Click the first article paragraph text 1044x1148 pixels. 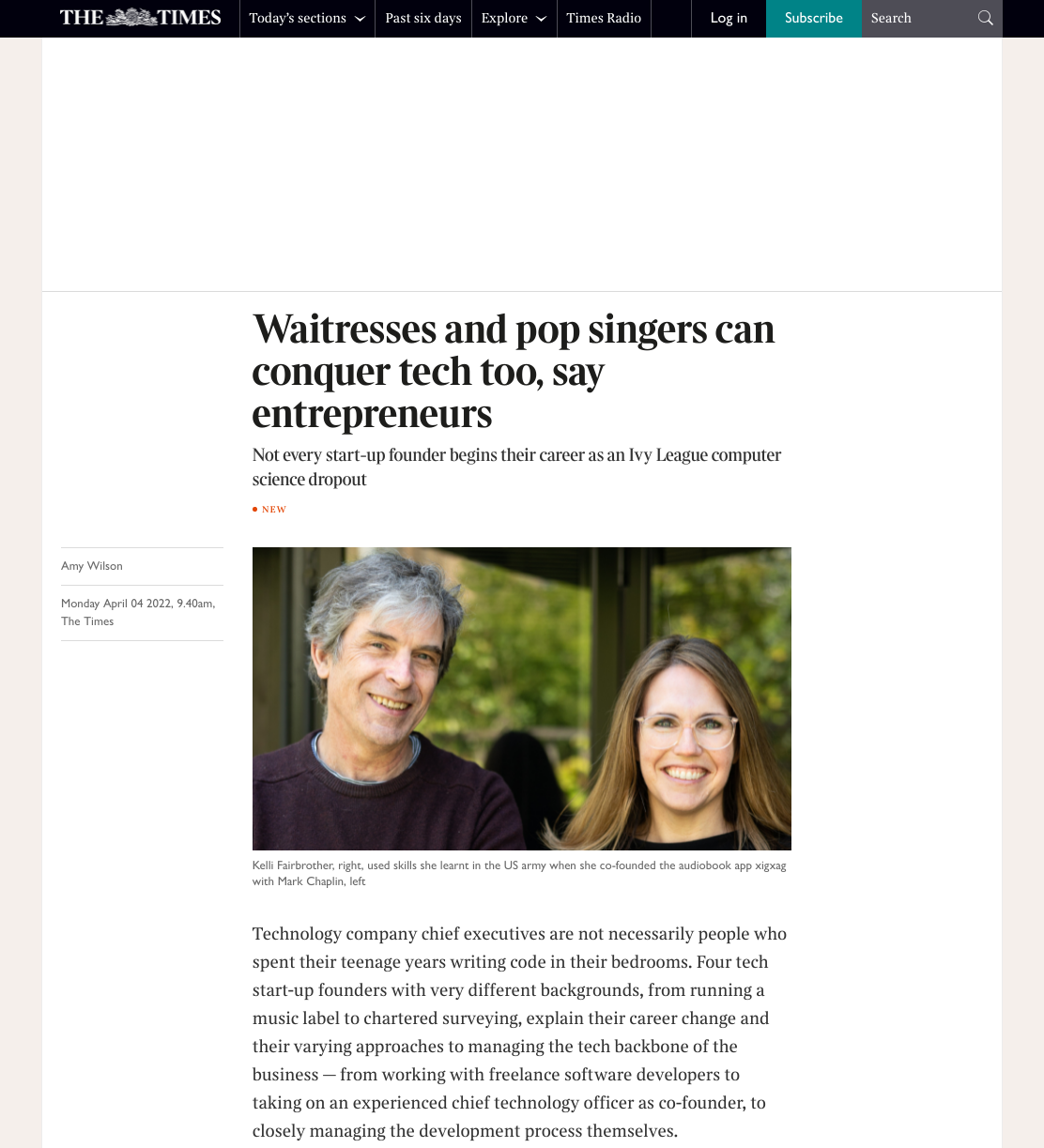519,1033
